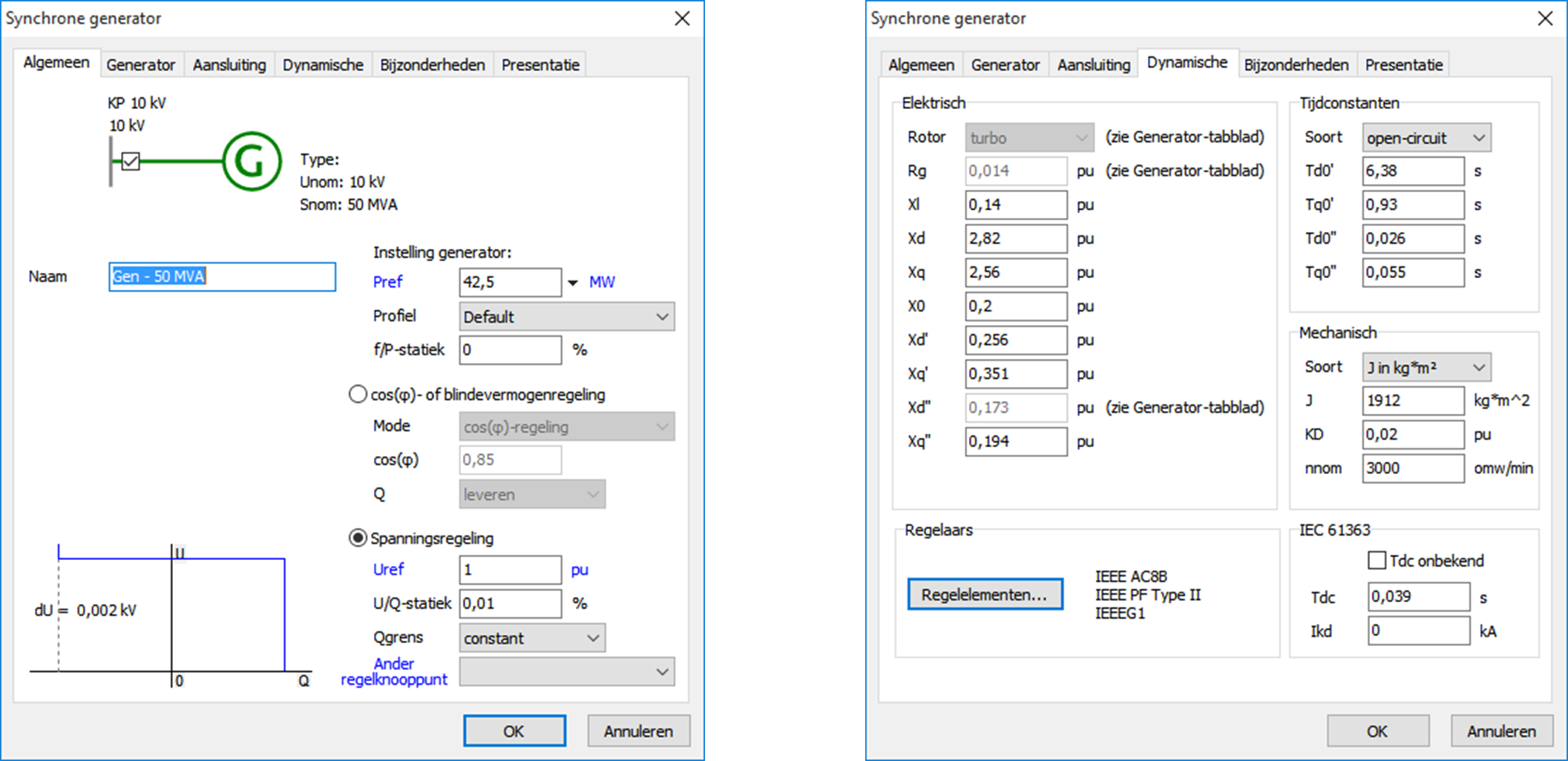Toggle the switch checkbox on generator connection line

pos(131,161)
